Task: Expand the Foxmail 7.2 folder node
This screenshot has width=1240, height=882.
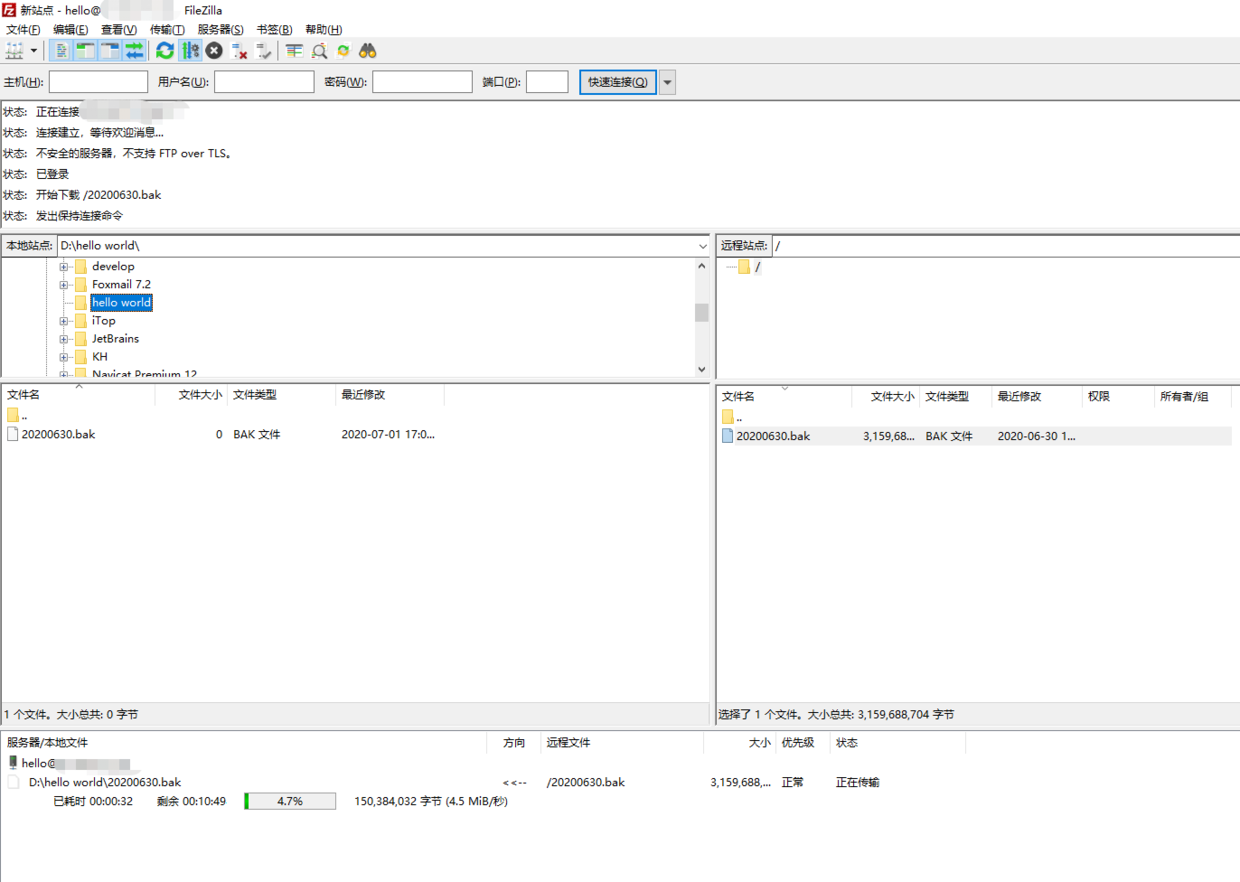Action: point(64,285)
